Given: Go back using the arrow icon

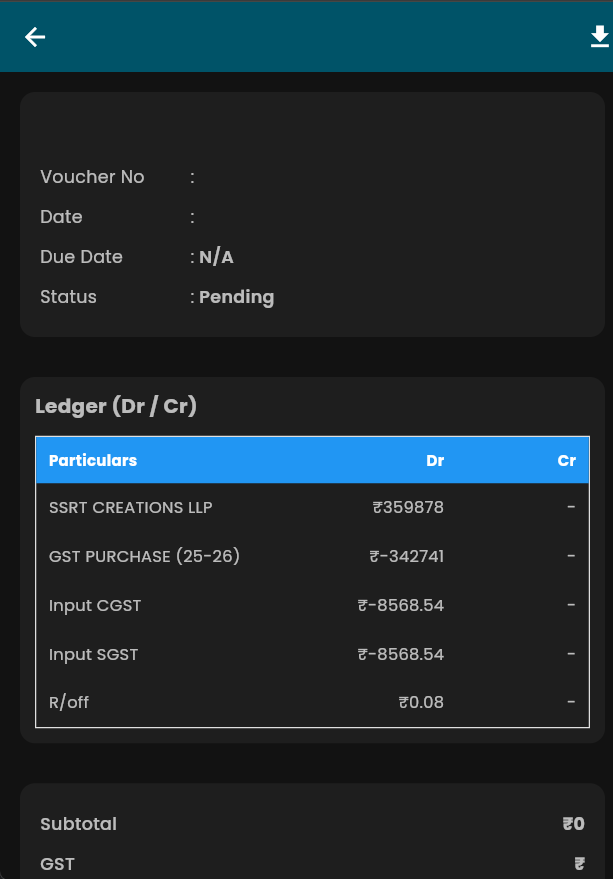Looking at the screenshot, I should coord(35,37).
